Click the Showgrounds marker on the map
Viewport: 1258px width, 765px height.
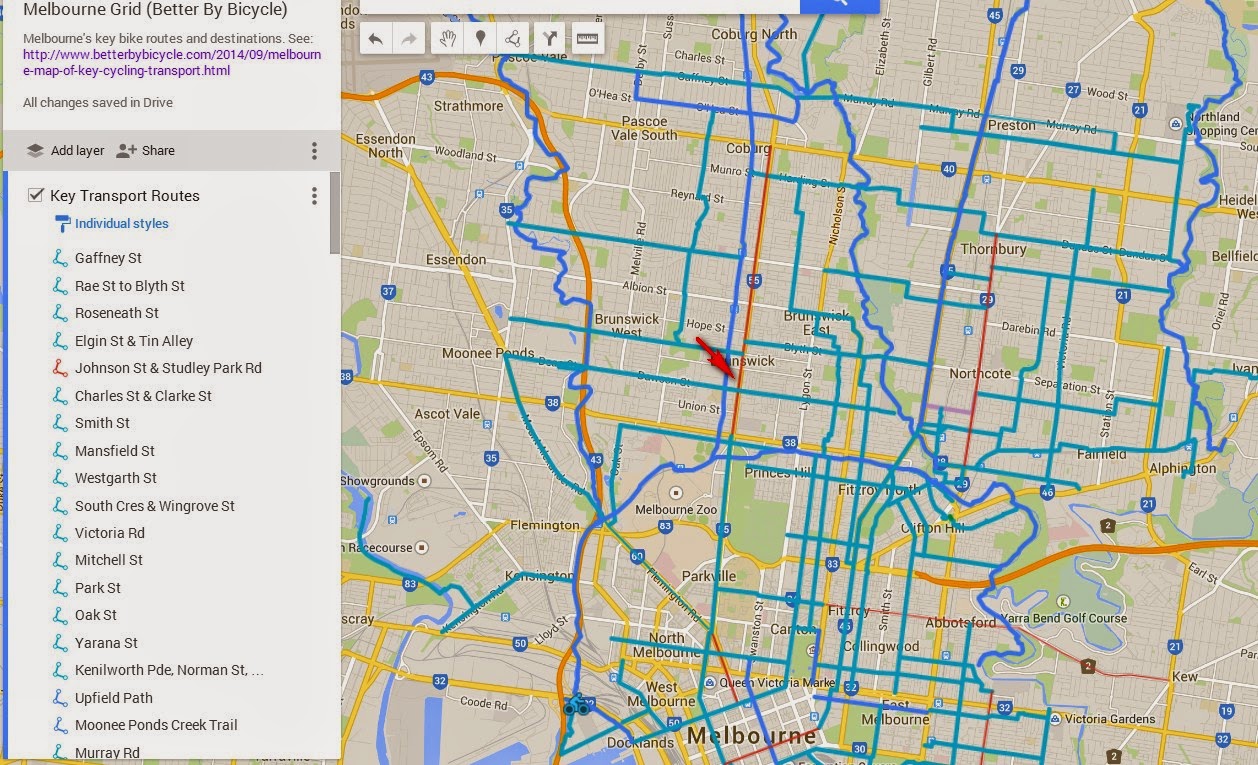(423, 481)
